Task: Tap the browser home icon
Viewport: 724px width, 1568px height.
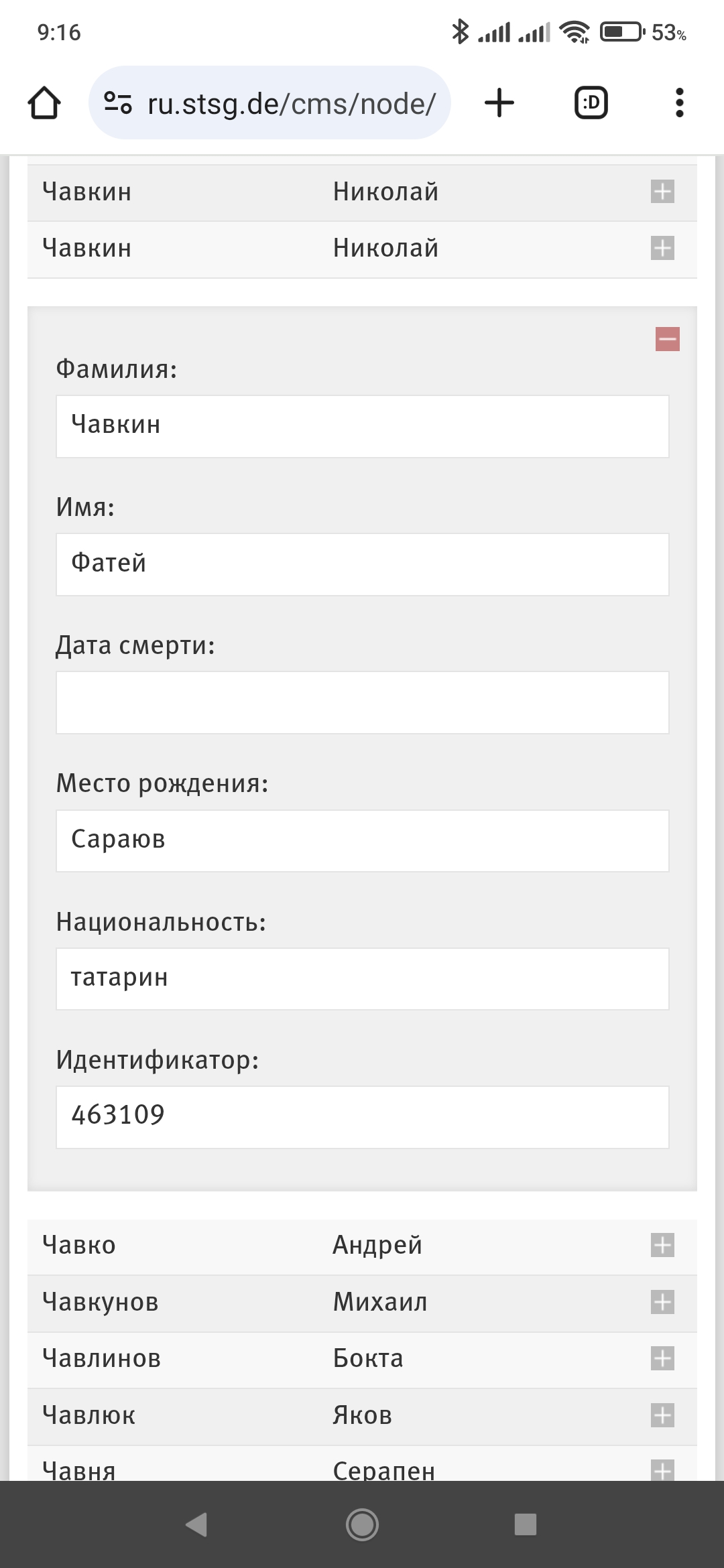Action: 44,103
